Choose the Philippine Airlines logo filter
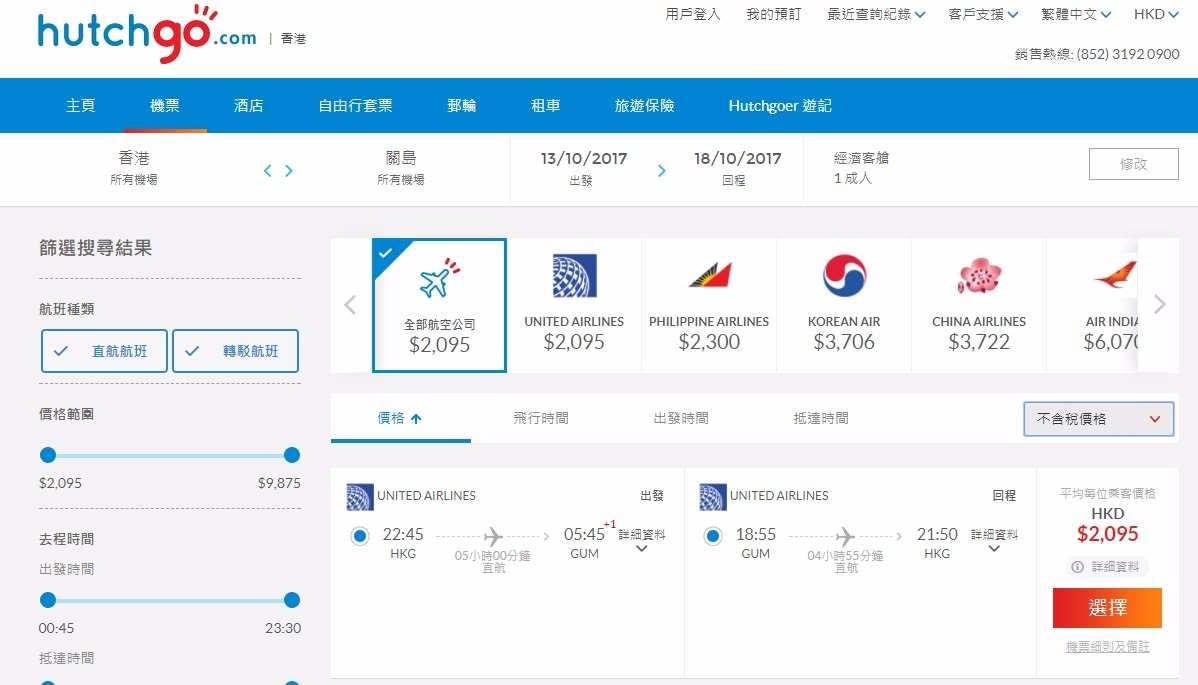Viewport: 1198px width, 685px height. 710,275
